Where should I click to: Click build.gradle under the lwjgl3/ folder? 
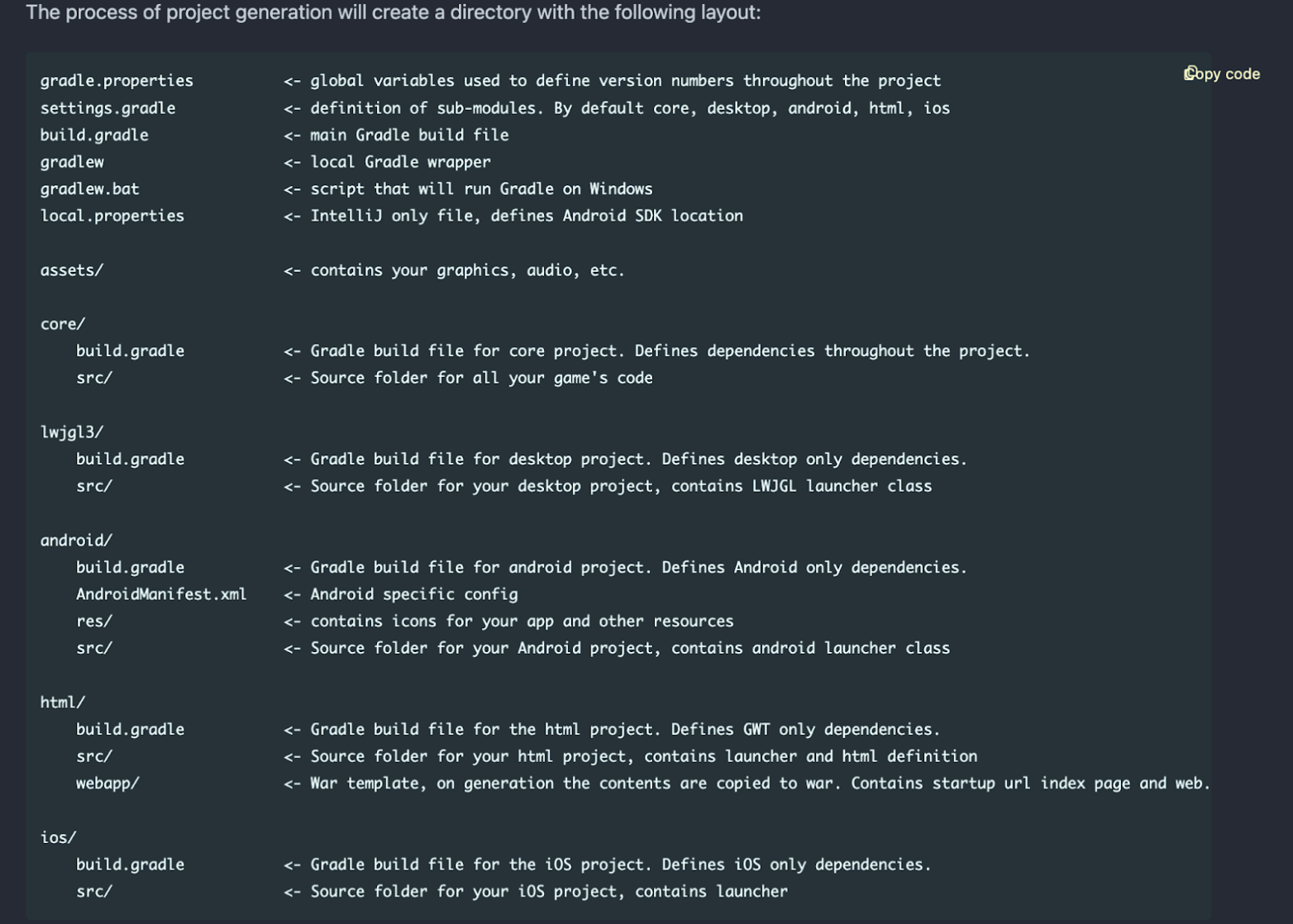[x=130, y=460]
